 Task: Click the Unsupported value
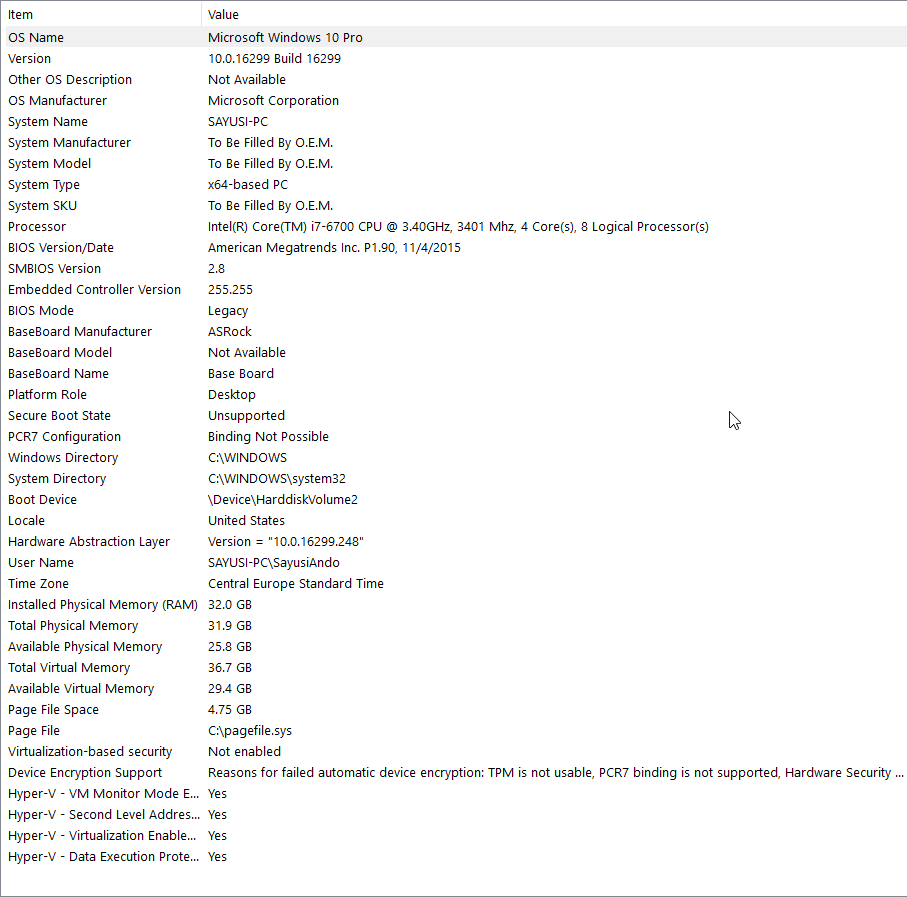tap(246, 416)
